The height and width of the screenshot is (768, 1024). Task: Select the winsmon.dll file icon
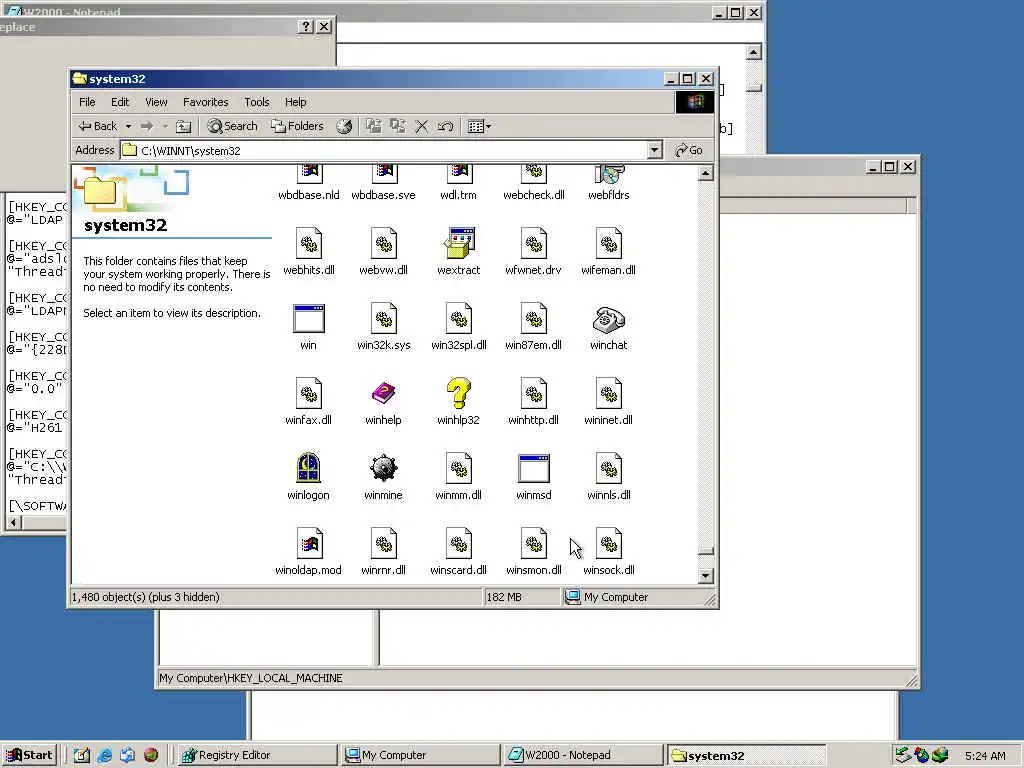click(534, 543)
